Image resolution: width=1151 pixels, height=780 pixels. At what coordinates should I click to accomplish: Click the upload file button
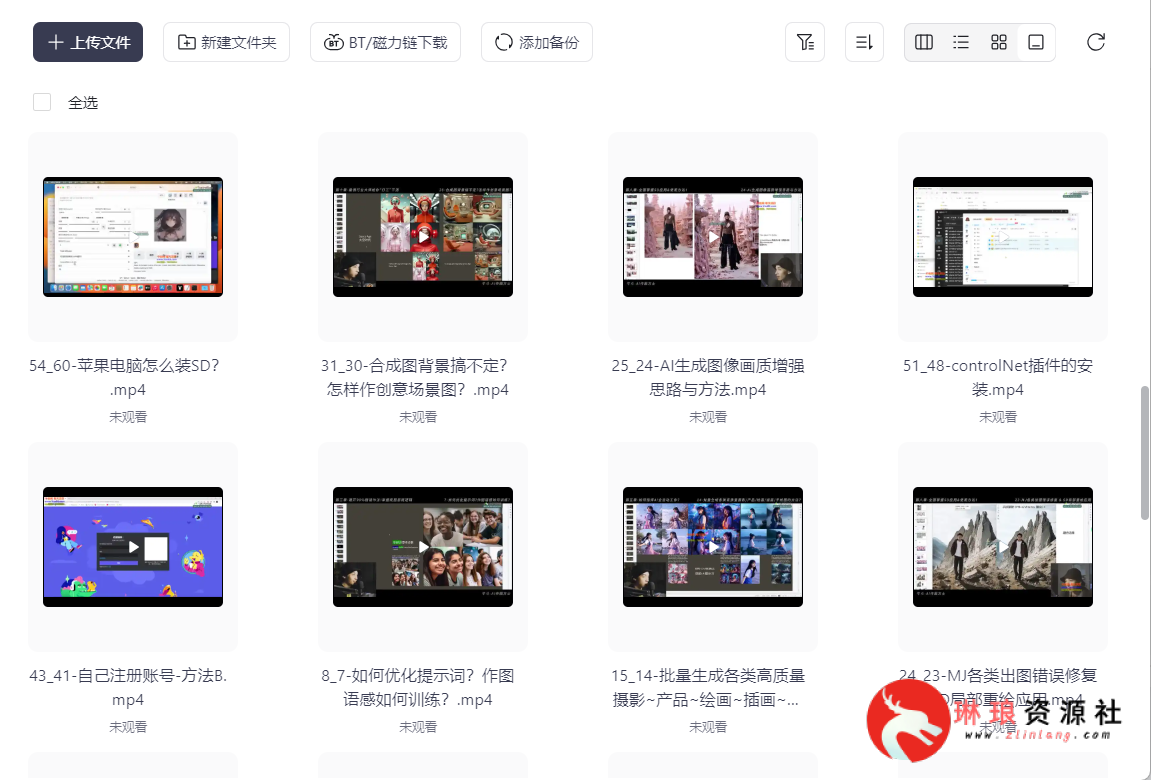88,43
